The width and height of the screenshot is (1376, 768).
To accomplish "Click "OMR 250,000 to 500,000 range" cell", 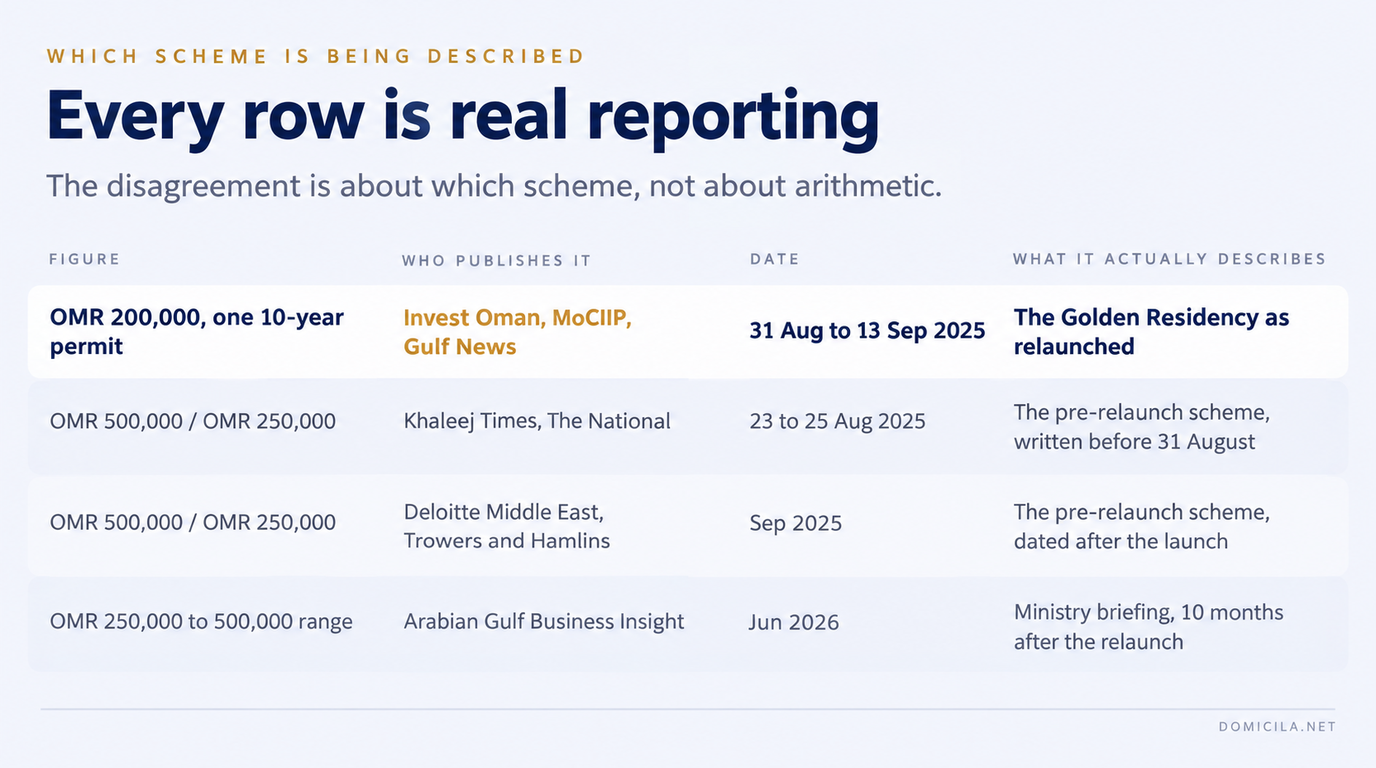I will click(x=201, y=621).
